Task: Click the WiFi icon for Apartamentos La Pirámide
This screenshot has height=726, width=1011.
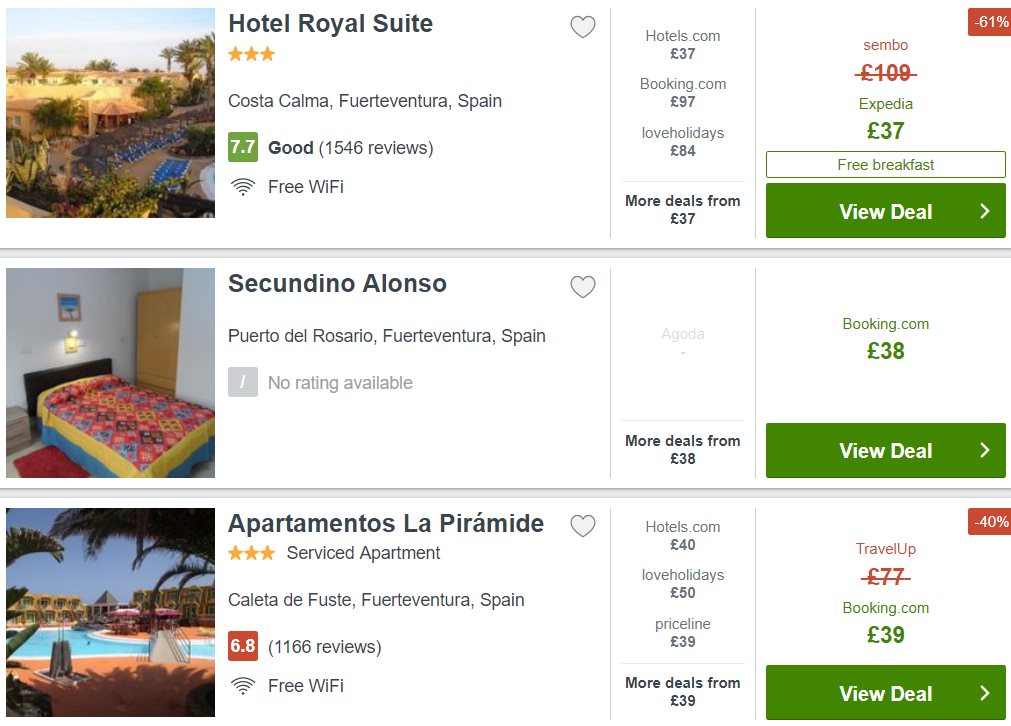Action: tap(243, 686)
